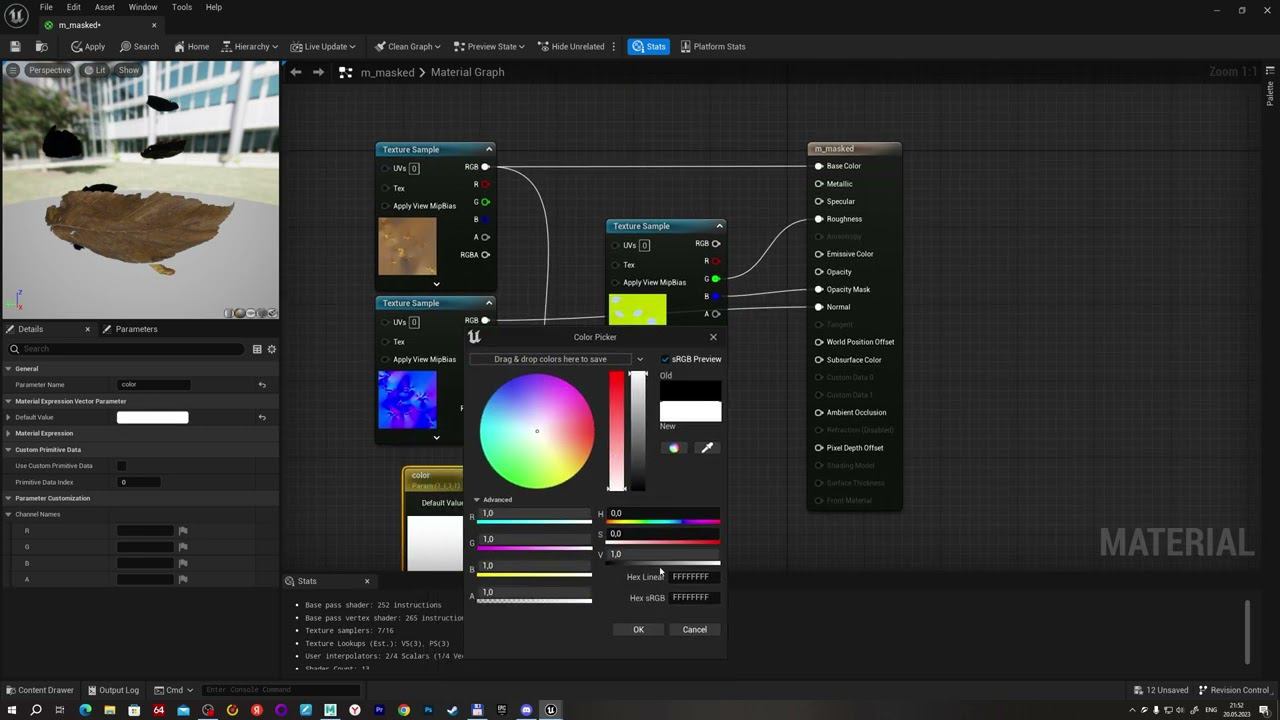This screenshot has height=720, width=1280.
Task: Click the color theme button beside eyedropper
Action: click(x=674, y=448)
